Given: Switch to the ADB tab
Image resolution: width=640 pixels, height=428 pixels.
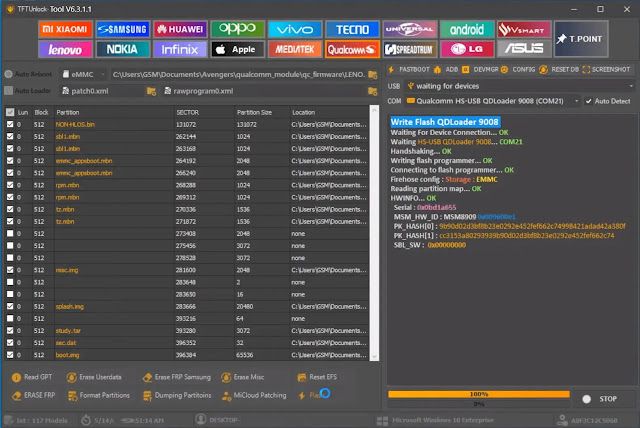Looking at the screenshot, I should coord(447,70).
